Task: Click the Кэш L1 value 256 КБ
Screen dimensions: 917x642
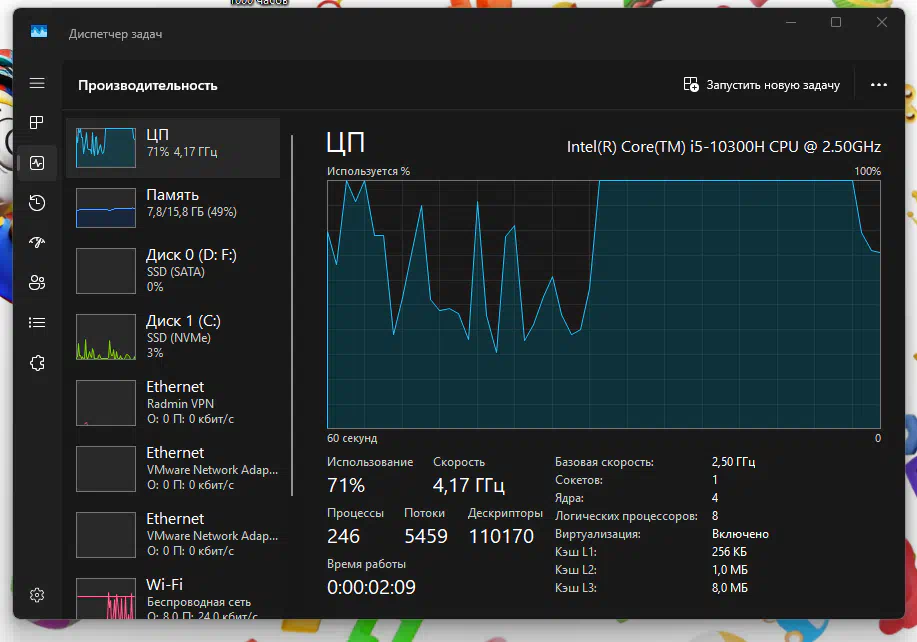Action: pyautogui.click(x=729, y=552)
